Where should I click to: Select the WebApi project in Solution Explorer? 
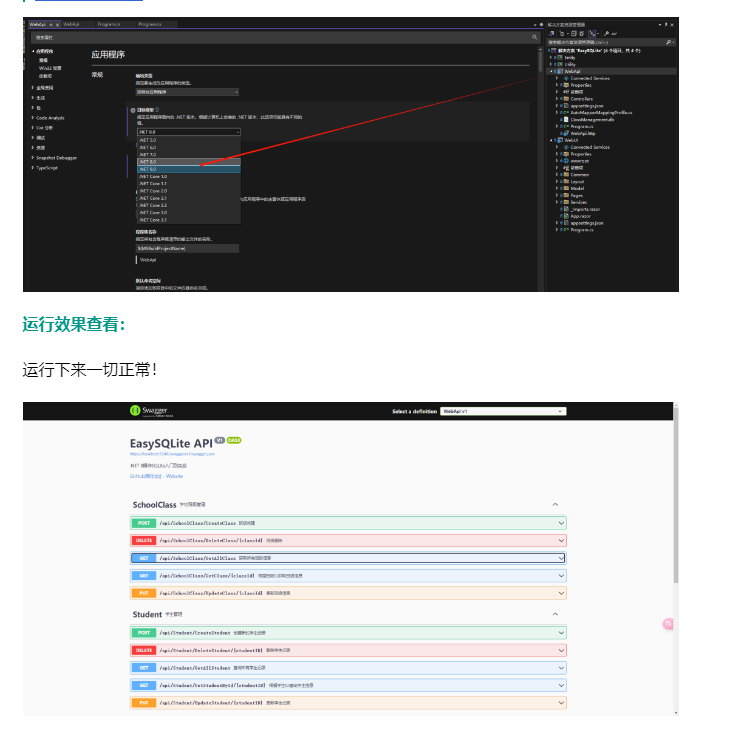tap(572, 71)
